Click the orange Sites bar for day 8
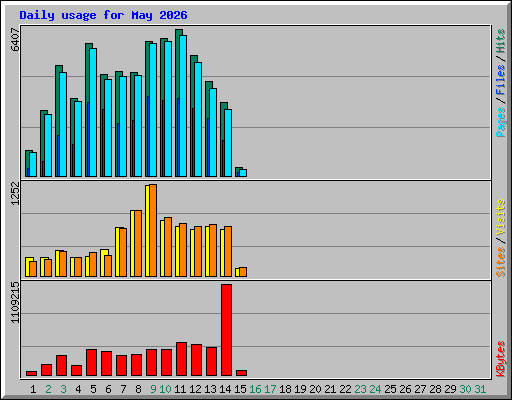Image resolution: width=512 pixels, height=400 pixels. coord(138,243)
